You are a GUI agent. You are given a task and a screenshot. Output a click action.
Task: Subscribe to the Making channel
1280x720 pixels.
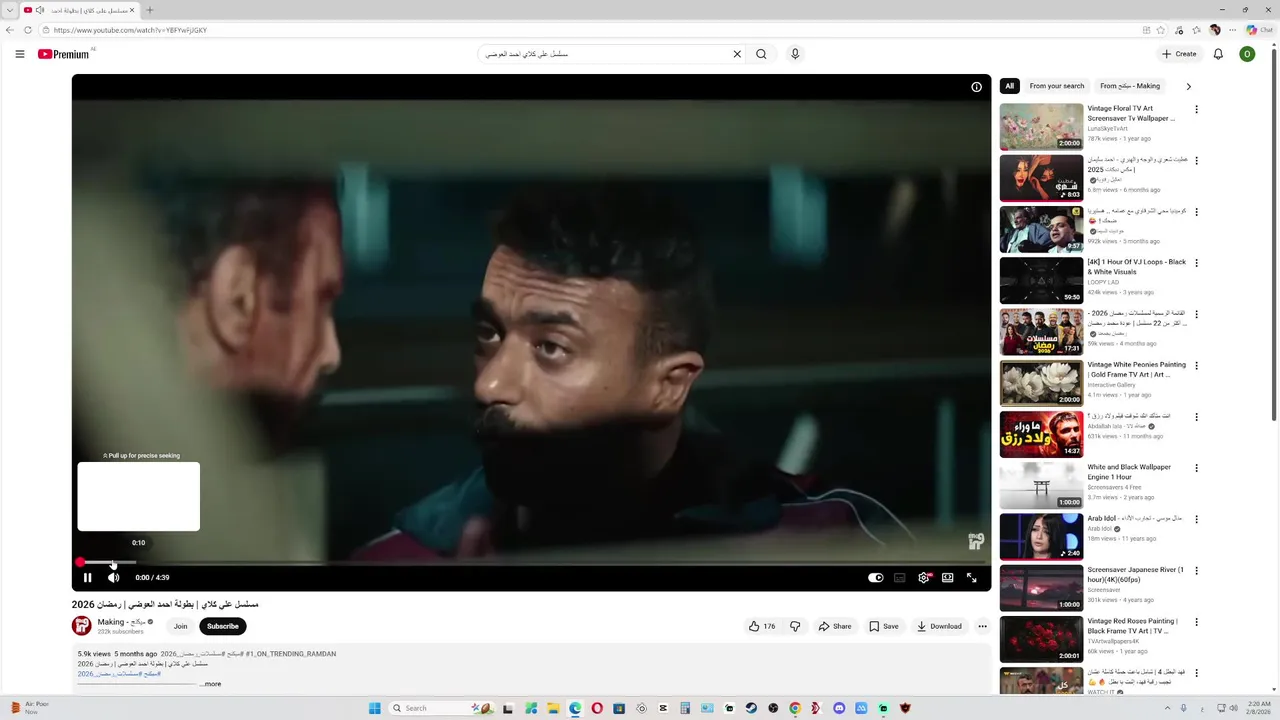pos(222,626)
